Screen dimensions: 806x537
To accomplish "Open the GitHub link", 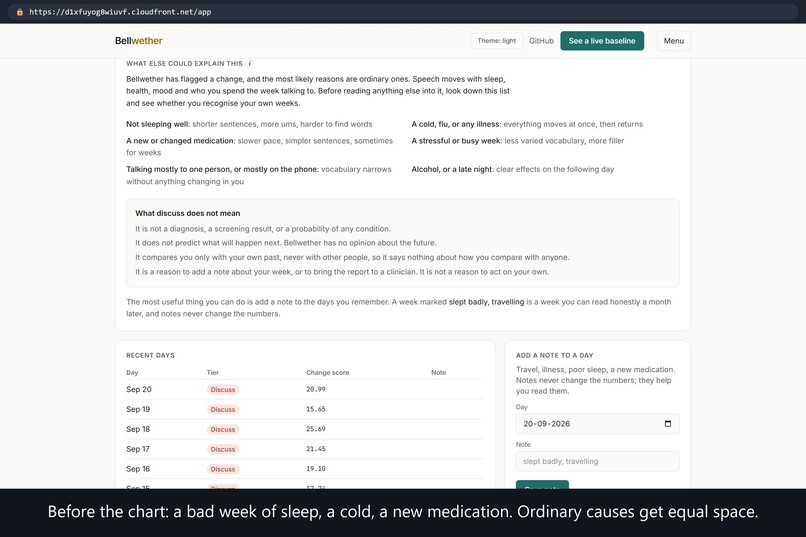I will click(x=541, y=41).
